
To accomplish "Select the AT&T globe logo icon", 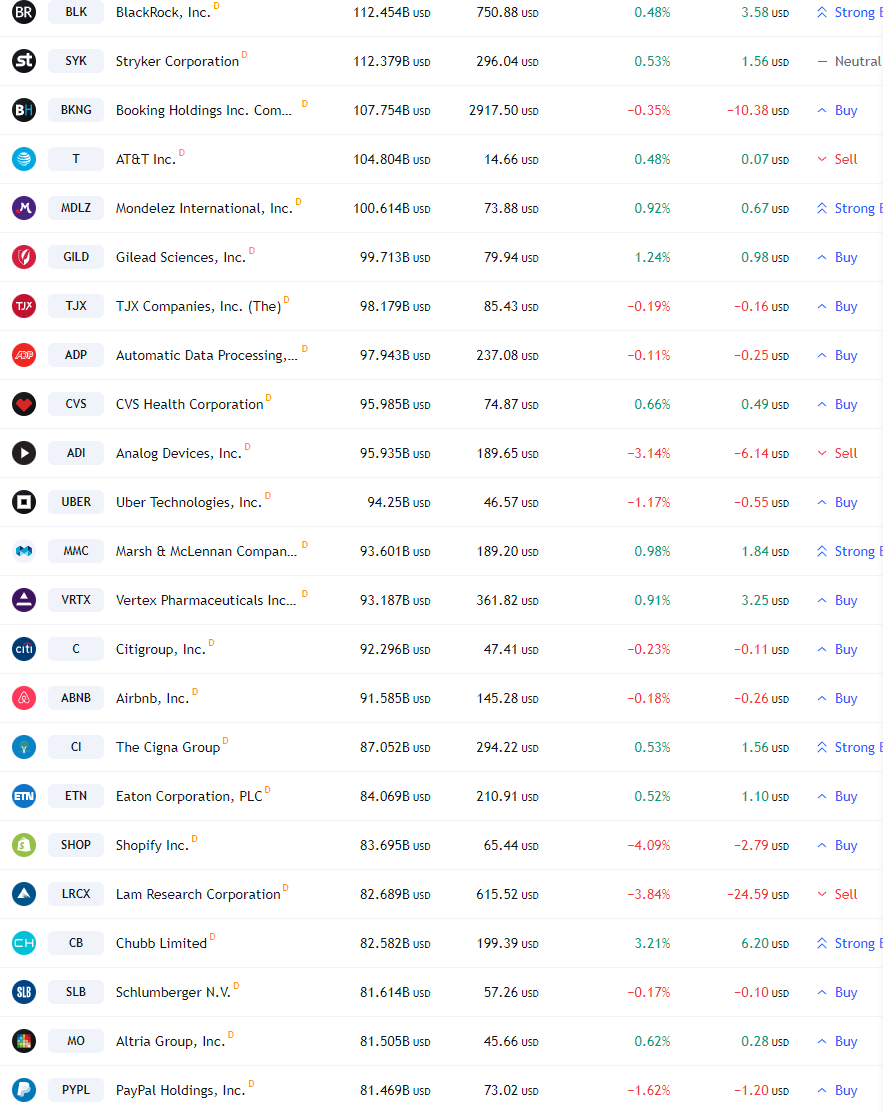I will 24,159.
